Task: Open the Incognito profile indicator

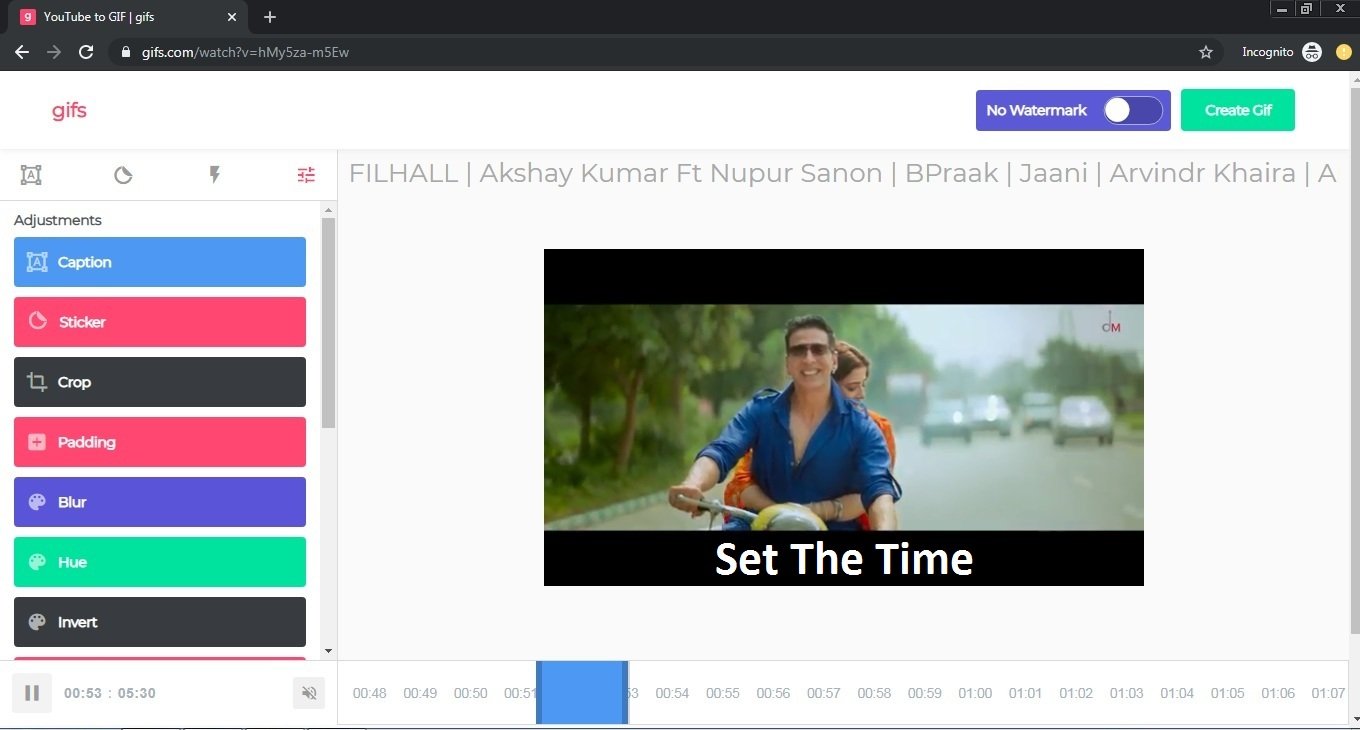Action: (x=1282, y=52)
